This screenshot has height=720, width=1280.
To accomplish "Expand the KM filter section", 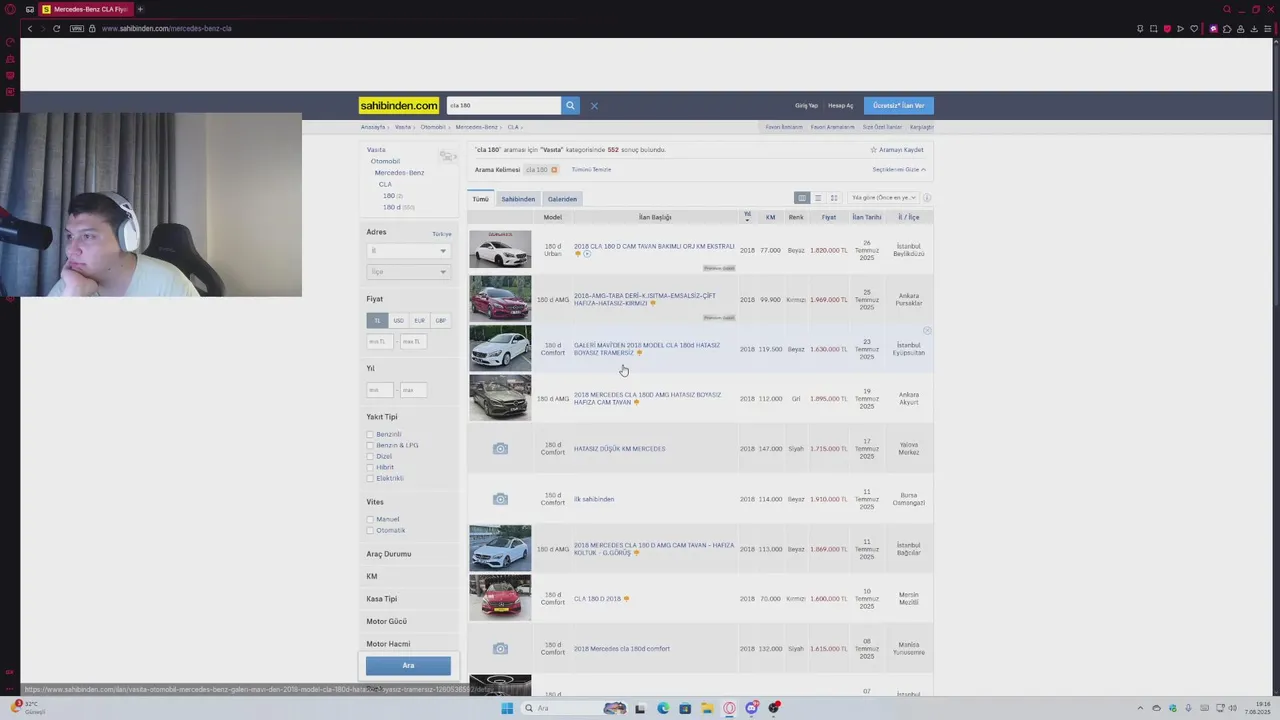I will 372,577.
